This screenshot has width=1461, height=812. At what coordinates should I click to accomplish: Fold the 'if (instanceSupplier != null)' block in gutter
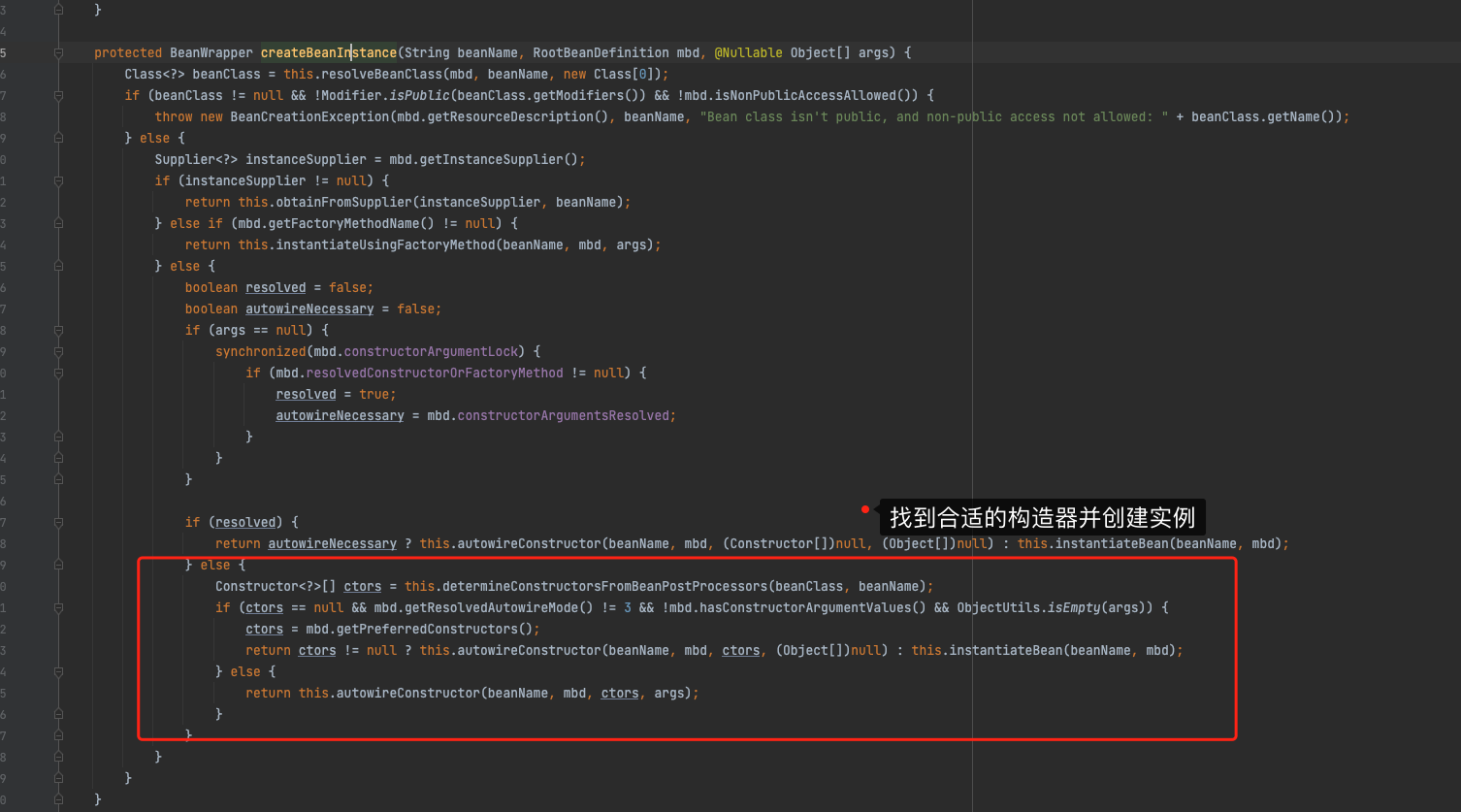pyautogui.click(x=59, y=181)
